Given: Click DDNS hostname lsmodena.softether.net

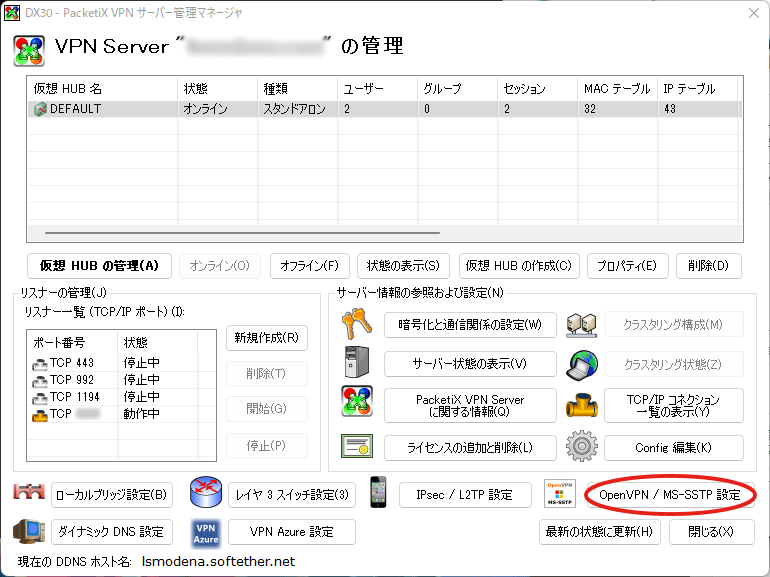Looking at the screenshot, I should [x=219, y=562].
